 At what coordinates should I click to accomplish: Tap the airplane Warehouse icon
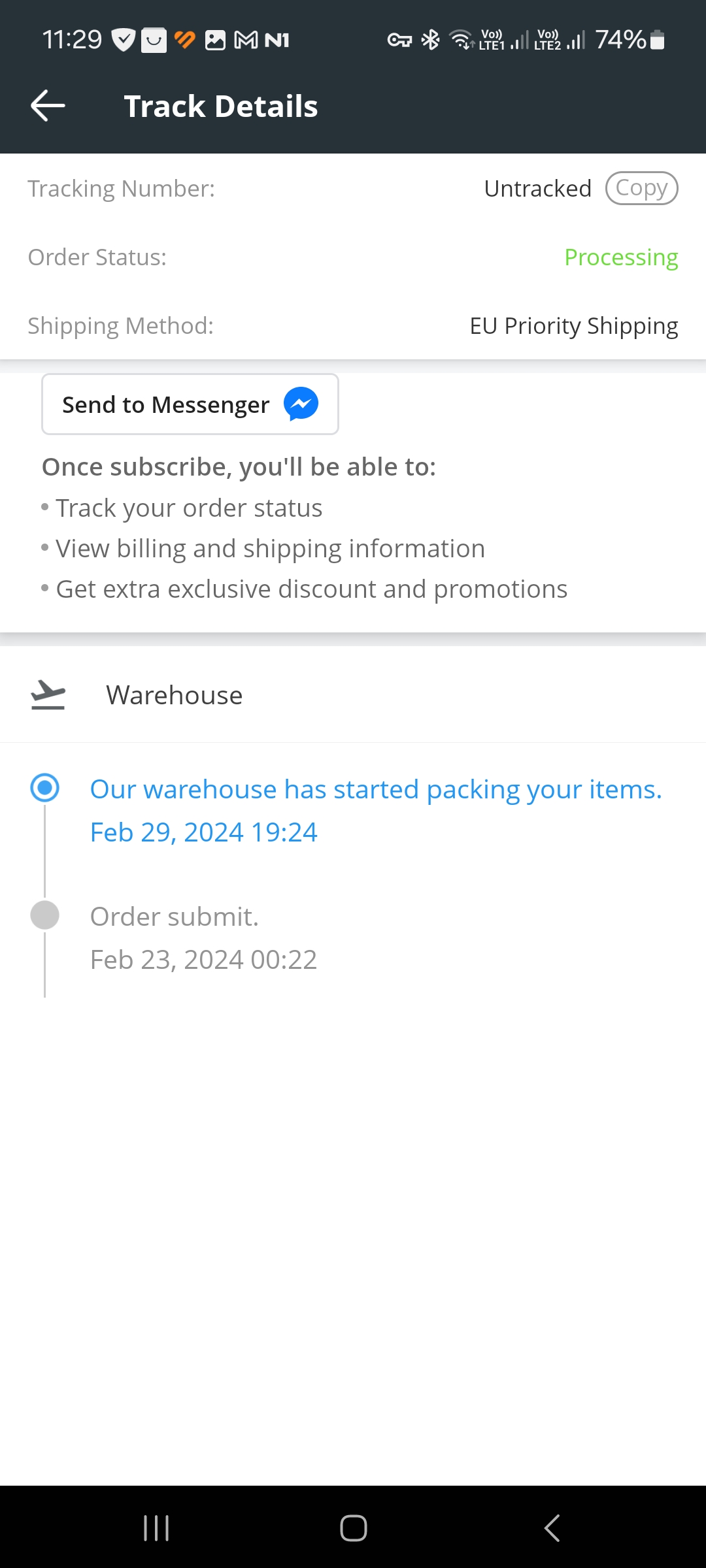coord(48,694)
